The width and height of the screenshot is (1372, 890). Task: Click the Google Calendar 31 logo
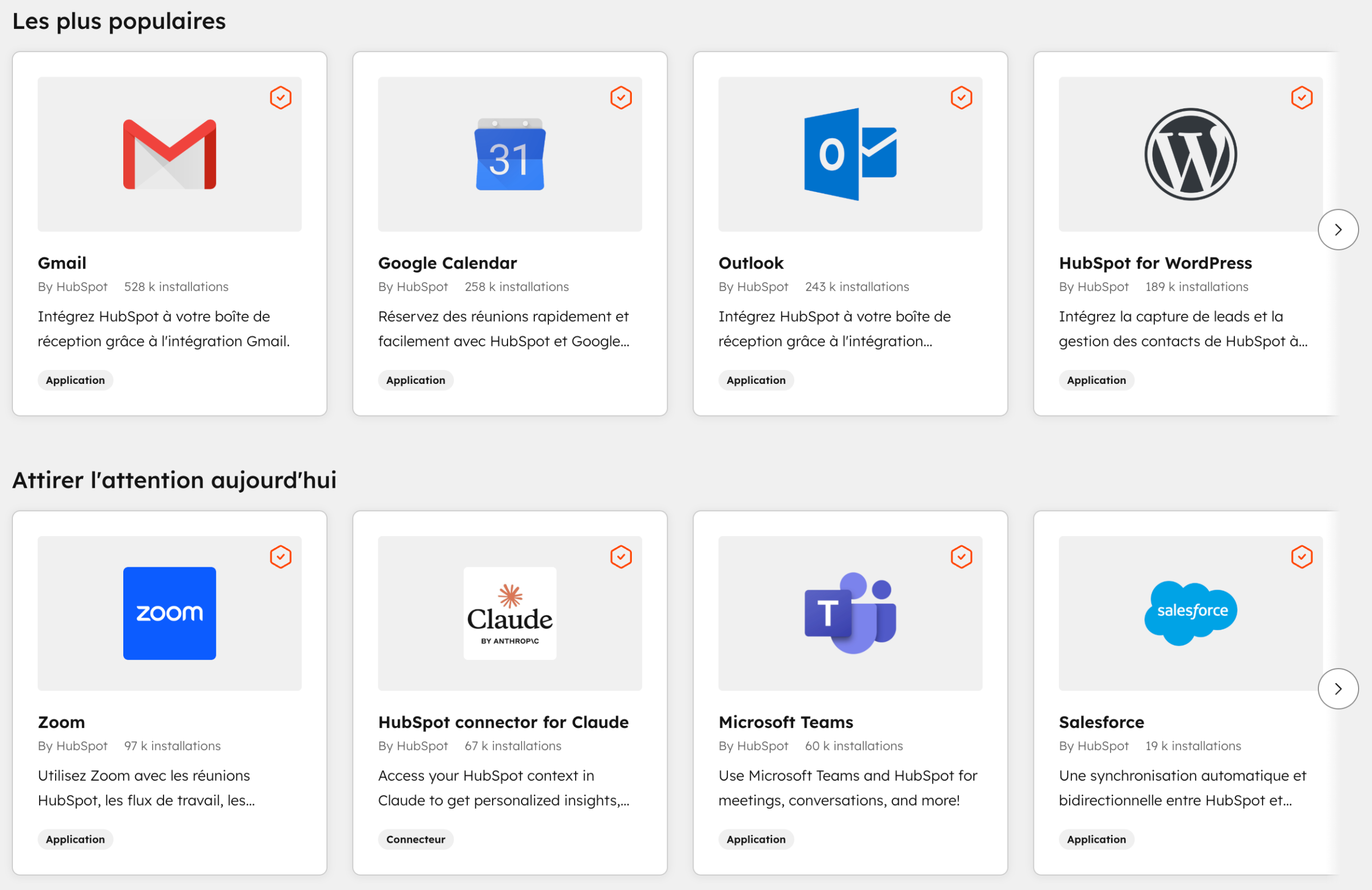[x=510, y=154]
